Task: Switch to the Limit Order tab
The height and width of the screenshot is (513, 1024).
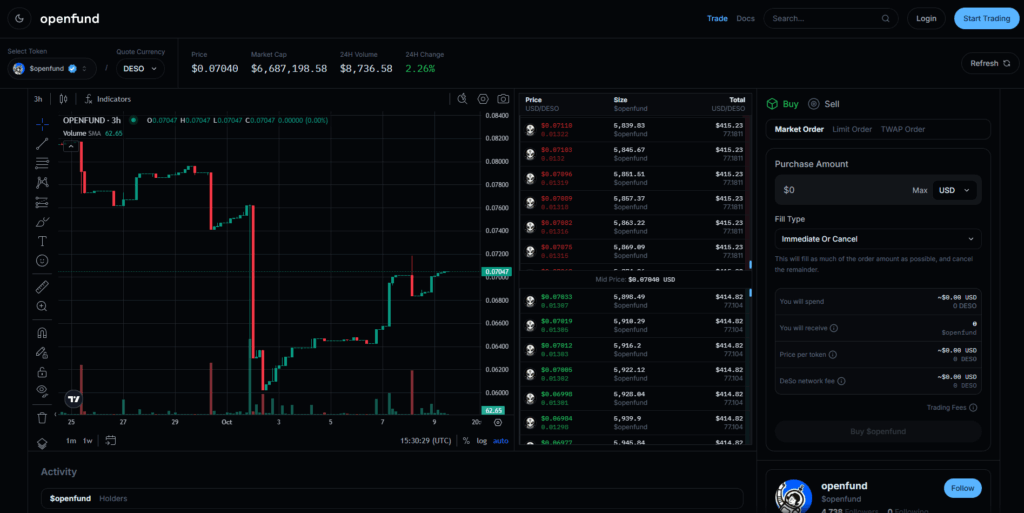Action: (x=852, y=129)
